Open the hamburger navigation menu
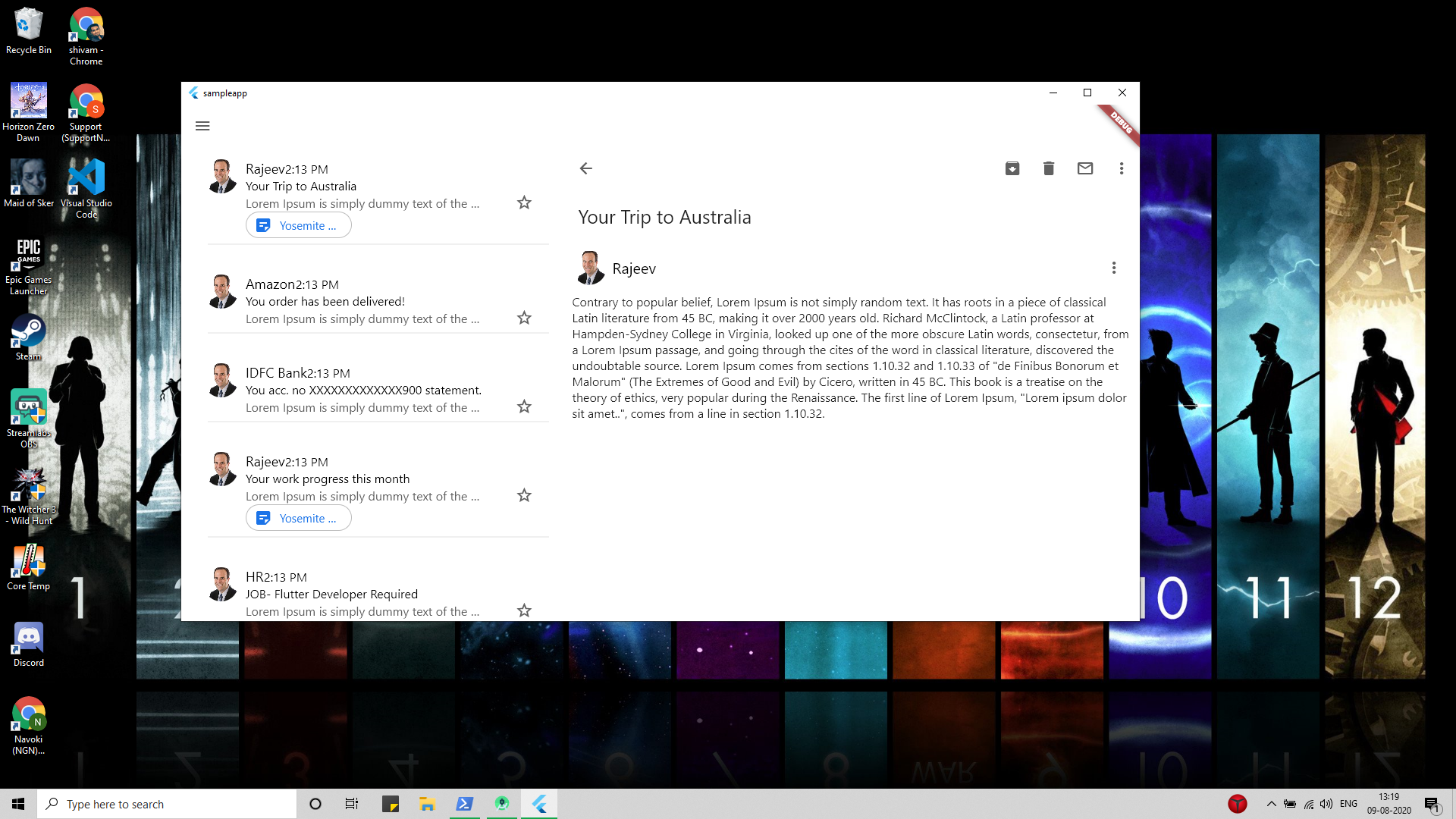The image size is (1456, 819). point(202,126)
